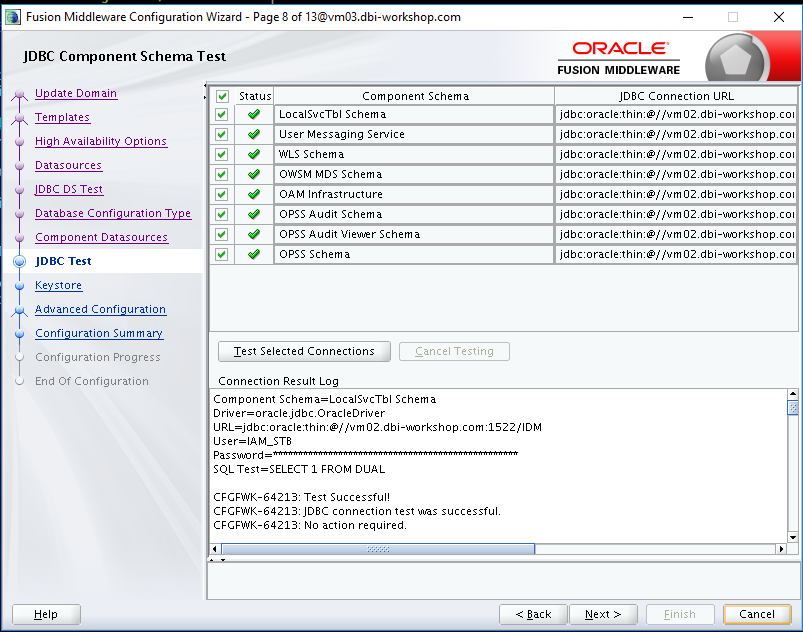Uncheck the OAM Infrastructure row checkbox
Screen dimensions: 803x632
click(222, 194)
